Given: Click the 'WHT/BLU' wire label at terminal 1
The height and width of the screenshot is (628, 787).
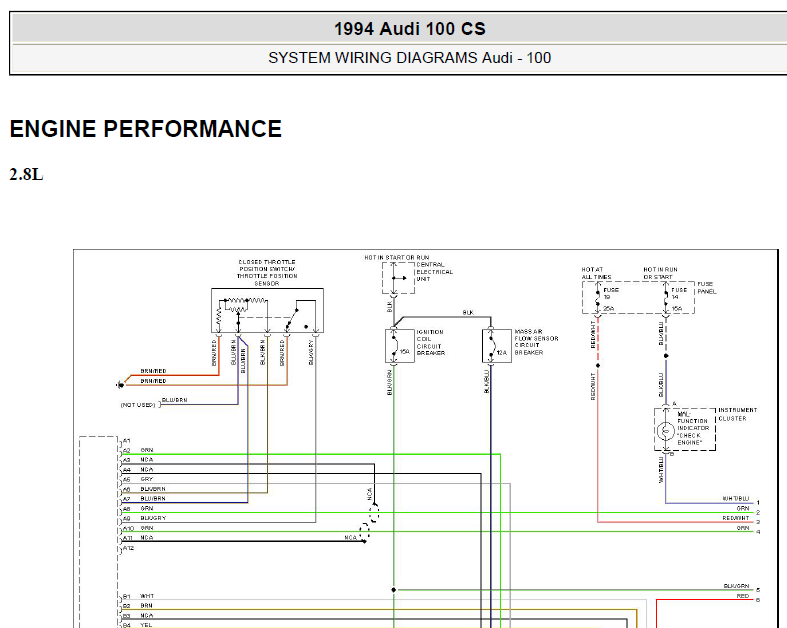Looking at the screenshot, I should 736,498.
